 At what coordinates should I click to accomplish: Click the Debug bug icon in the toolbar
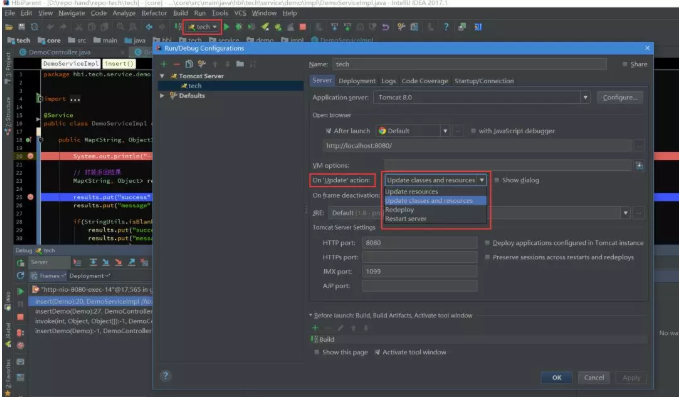coord(239,27)
